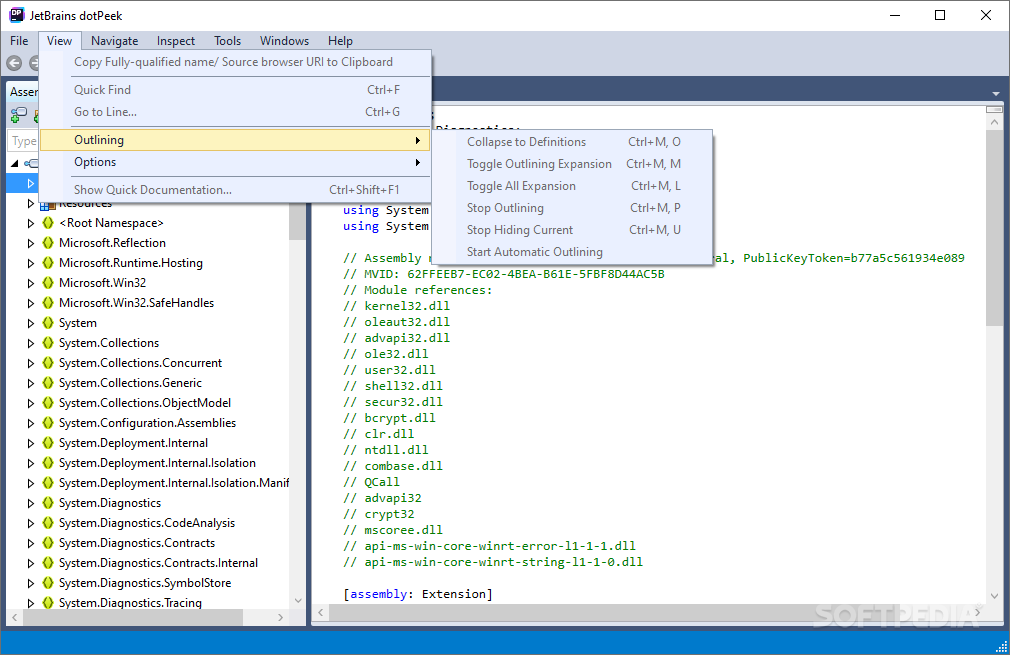Switch to the Assembly Explorer tab
Screen dimensions: 1010x655
coord(23,91)
